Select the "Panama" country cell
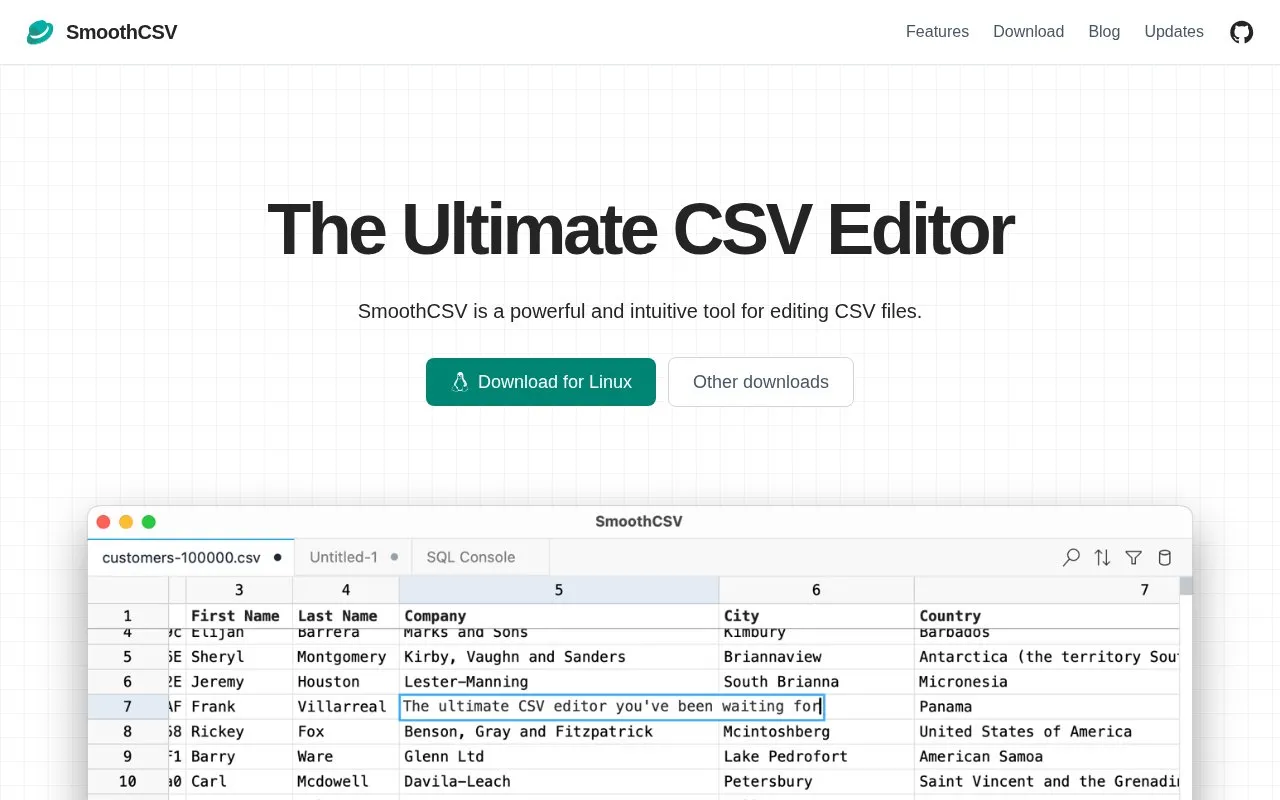1280x800 pixels. [x=1047, y=707]
